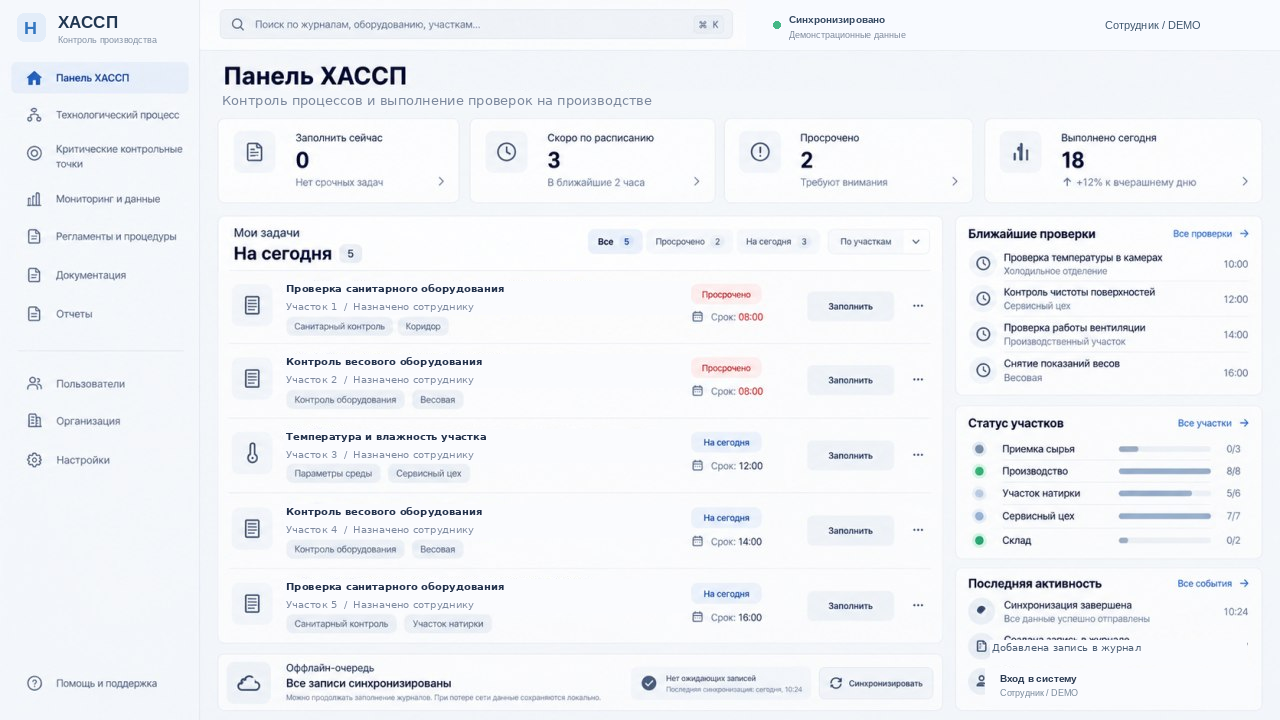Click the Производство progress bar
The width and height of the screenshot is (1280, 720).
[1164, 471]
